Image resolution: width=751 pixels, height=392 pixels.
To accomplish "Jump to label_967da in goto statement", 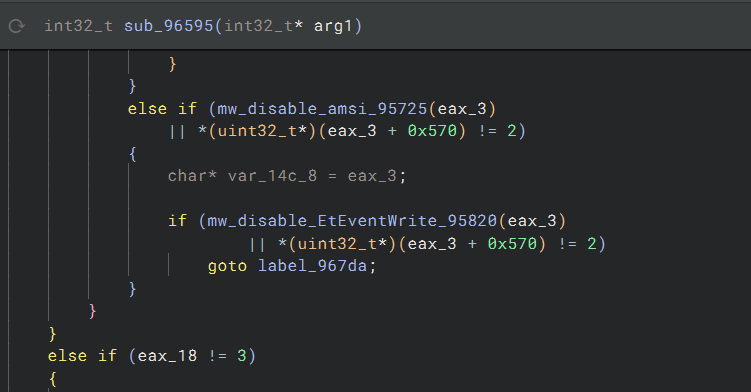I will [x=312, y=266].
